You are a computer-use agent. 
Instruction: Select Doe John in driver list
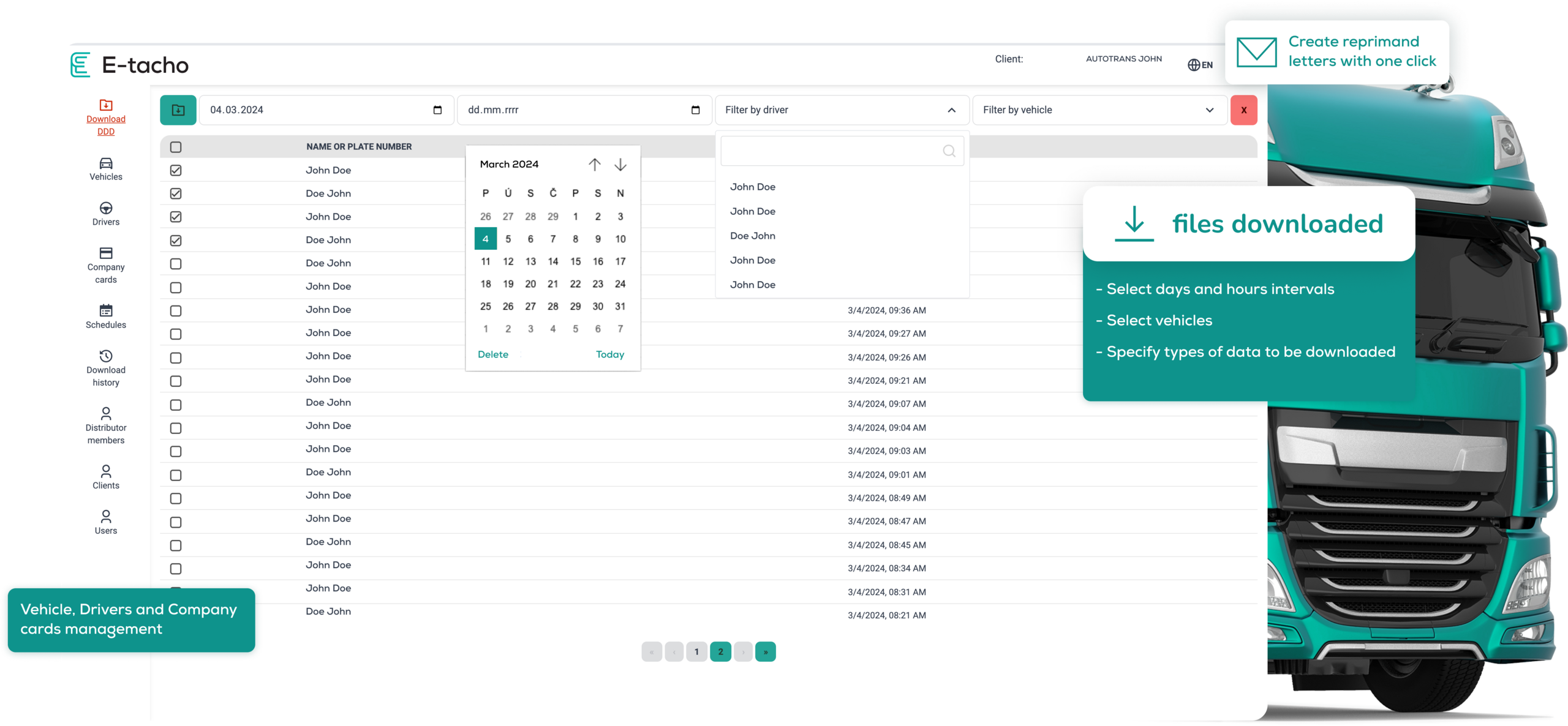[x=753, y=236]
